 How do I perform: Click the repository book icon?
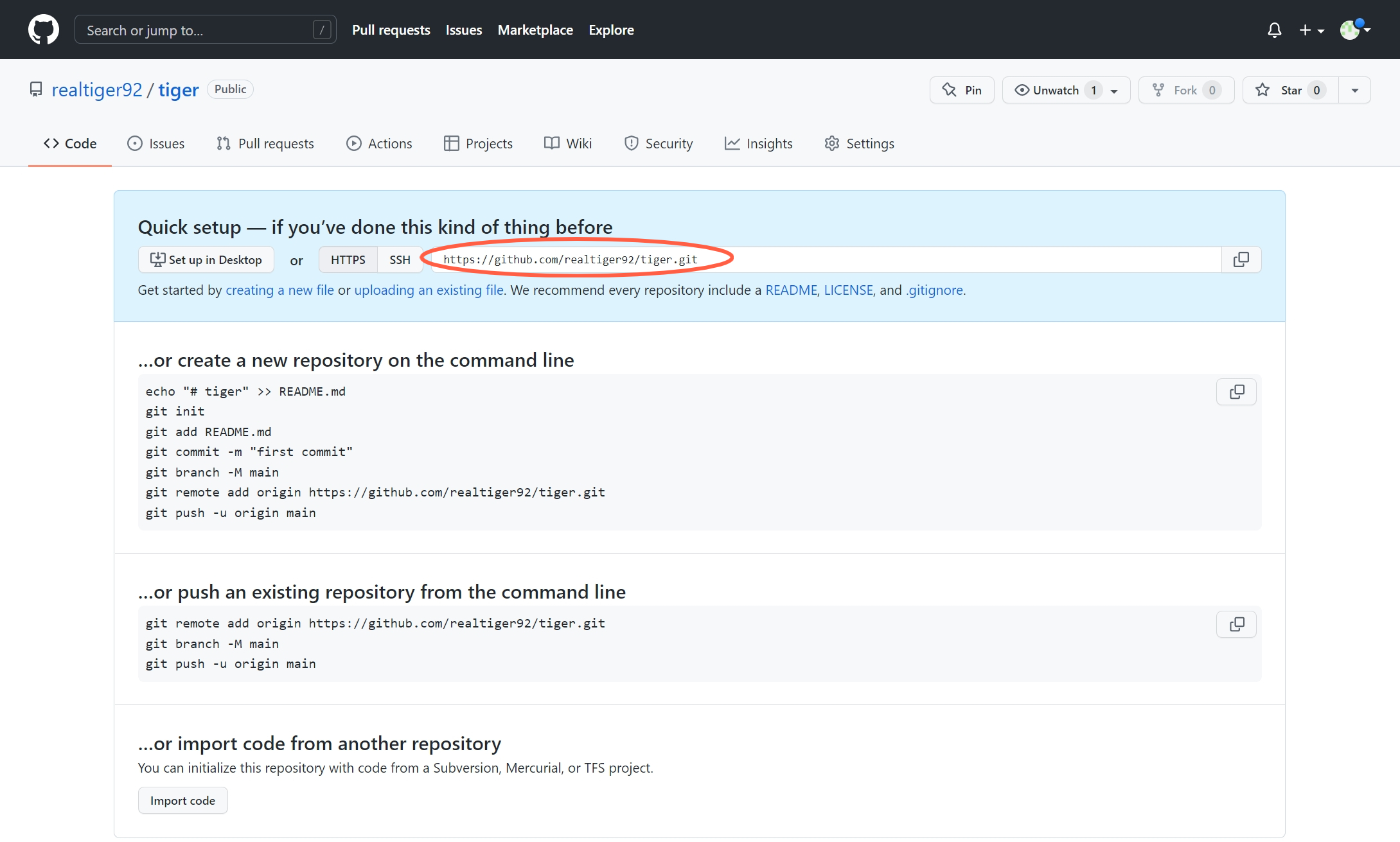click(x=36, y=89)
